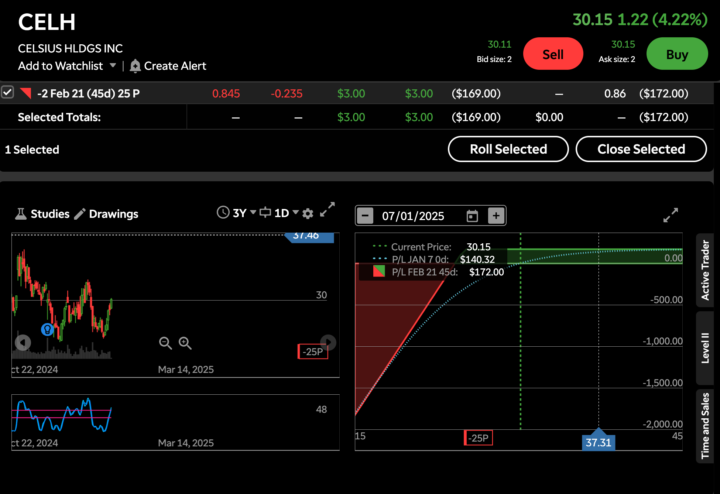Screen dimensions: 720x494
Task: Click the 30.11 bid price
Action: click(x=499, y=45)
